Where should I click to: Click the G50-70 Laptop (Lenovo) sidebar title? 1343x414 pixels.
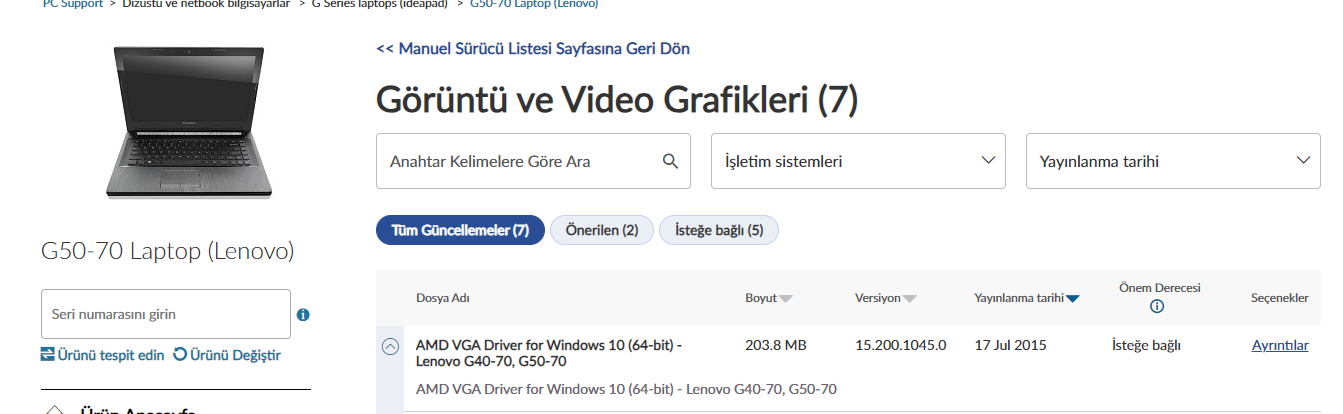click(168, 251)
